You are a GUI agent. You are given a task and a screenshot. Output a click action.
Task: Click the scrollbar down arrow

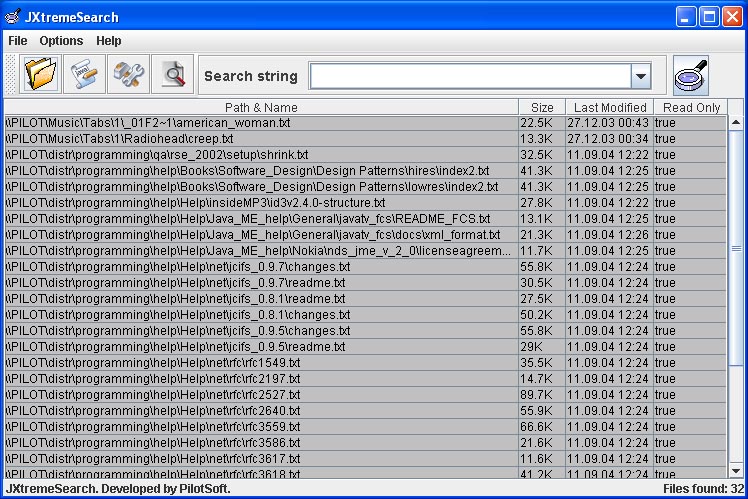(736, 471)
